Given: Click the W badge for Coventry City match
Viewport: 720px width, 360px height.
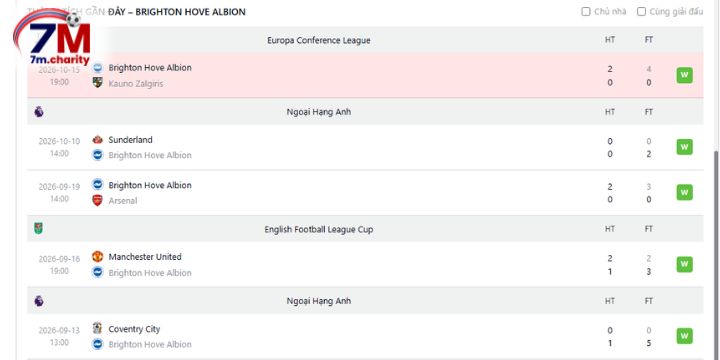Looking at the screenshot, I should pos(684,336).
